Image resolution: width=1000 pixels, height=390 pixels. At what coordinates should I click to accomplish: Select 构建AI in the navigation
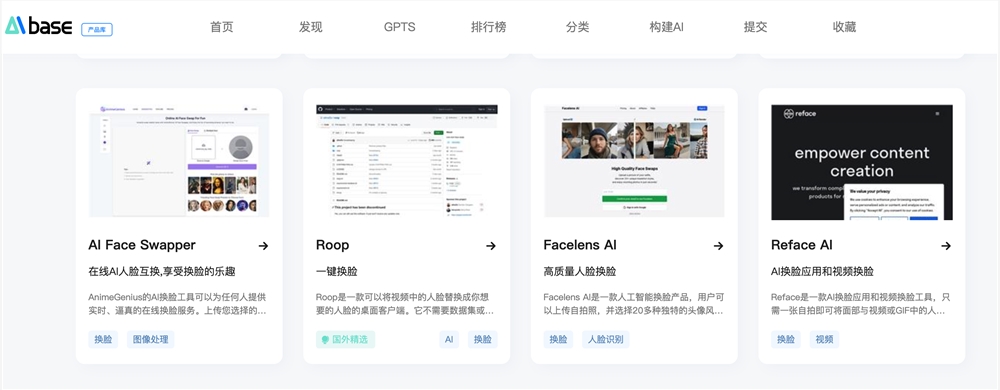pos(666,27)
